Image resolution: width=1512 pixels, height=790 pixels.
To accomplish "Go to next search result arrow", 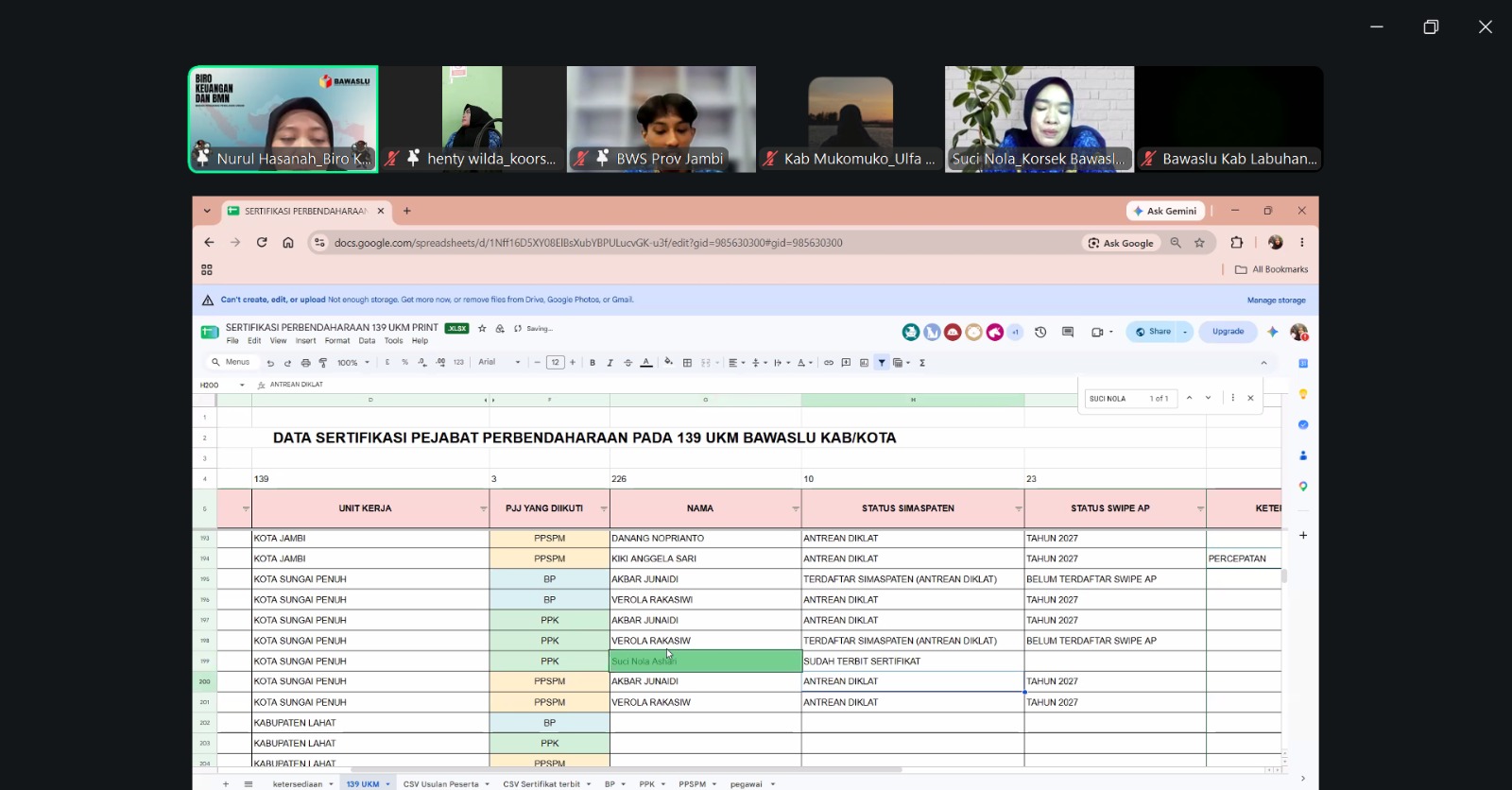I will pyautogui.click(x=1208, y=398).
